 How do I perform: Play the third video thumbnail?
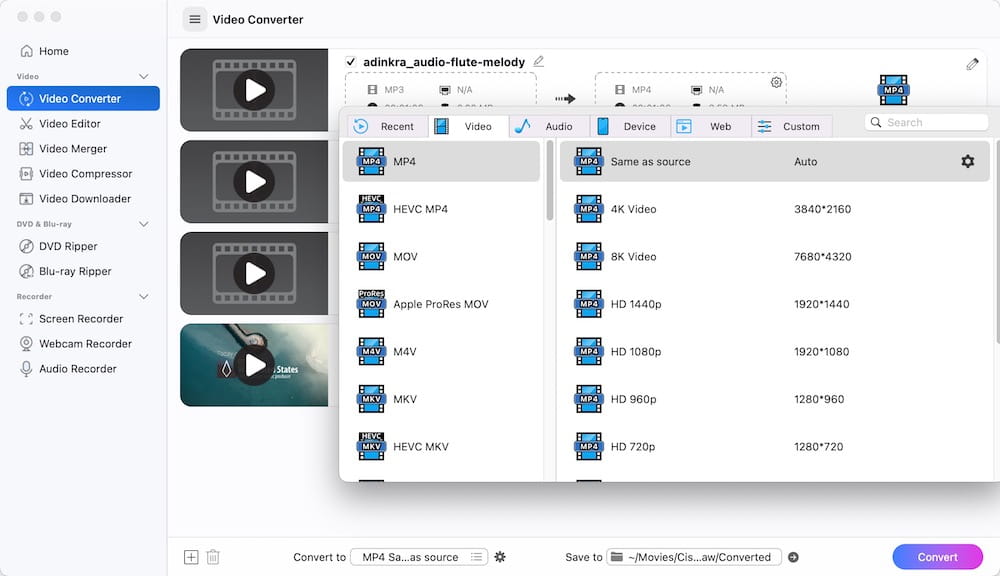pos(254,274)
